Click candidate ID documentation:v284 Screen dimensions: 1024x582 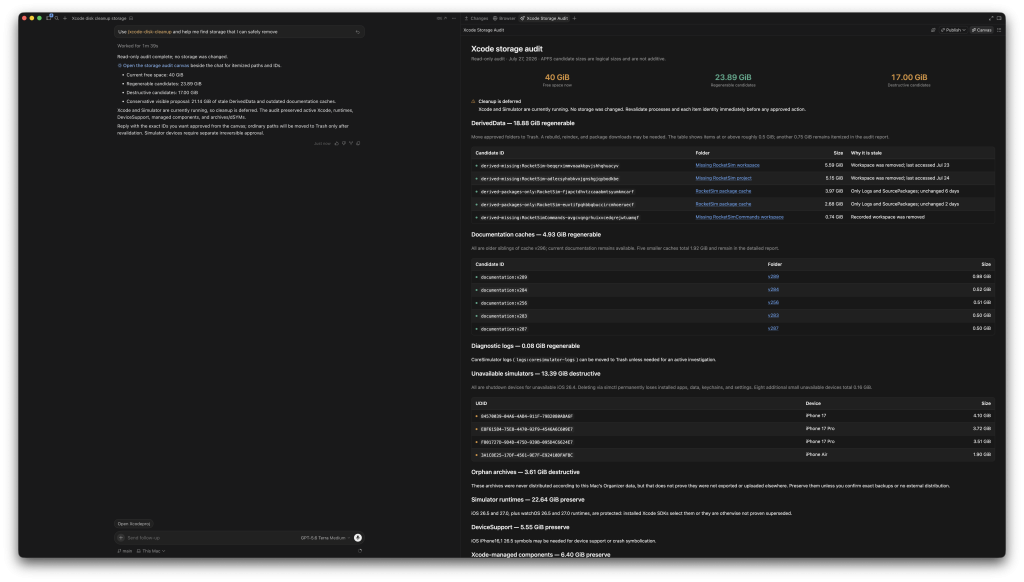pyautogui.click(x=504, y=290)
